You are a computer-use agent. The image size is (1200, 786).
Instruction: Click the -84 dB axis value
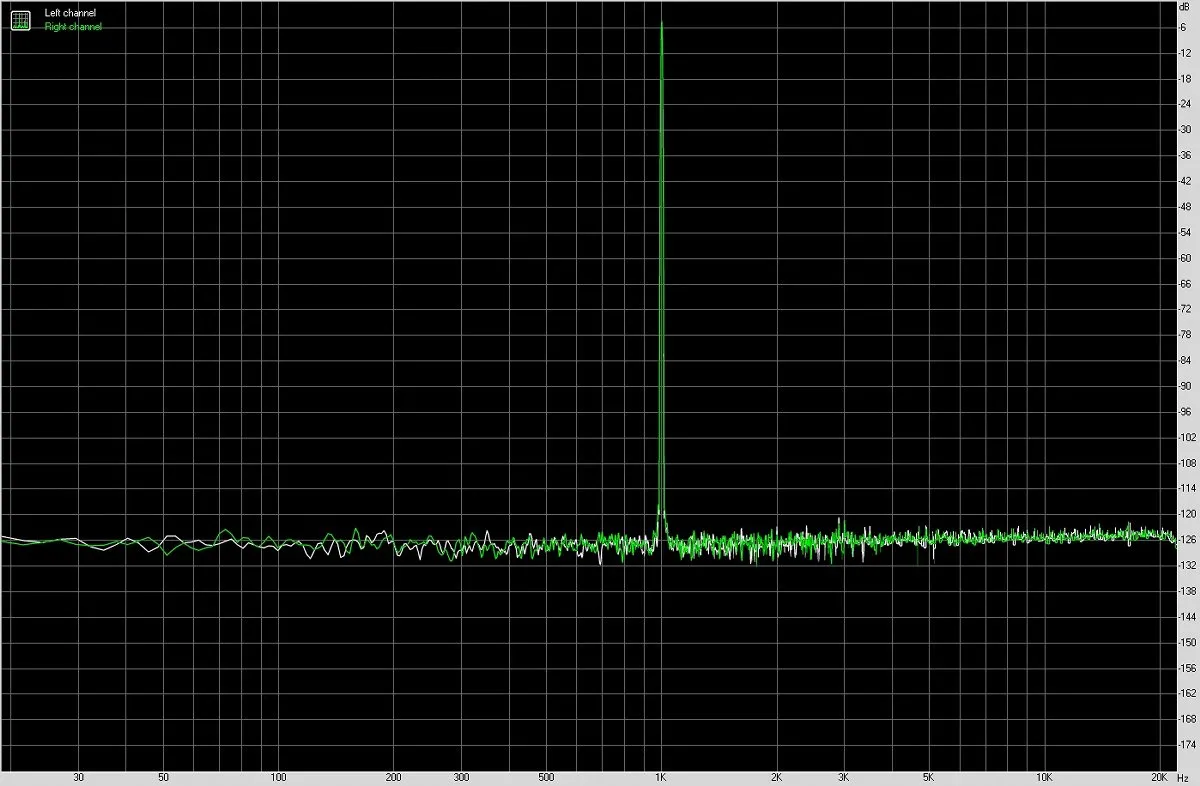click(x=1185, y=360)
